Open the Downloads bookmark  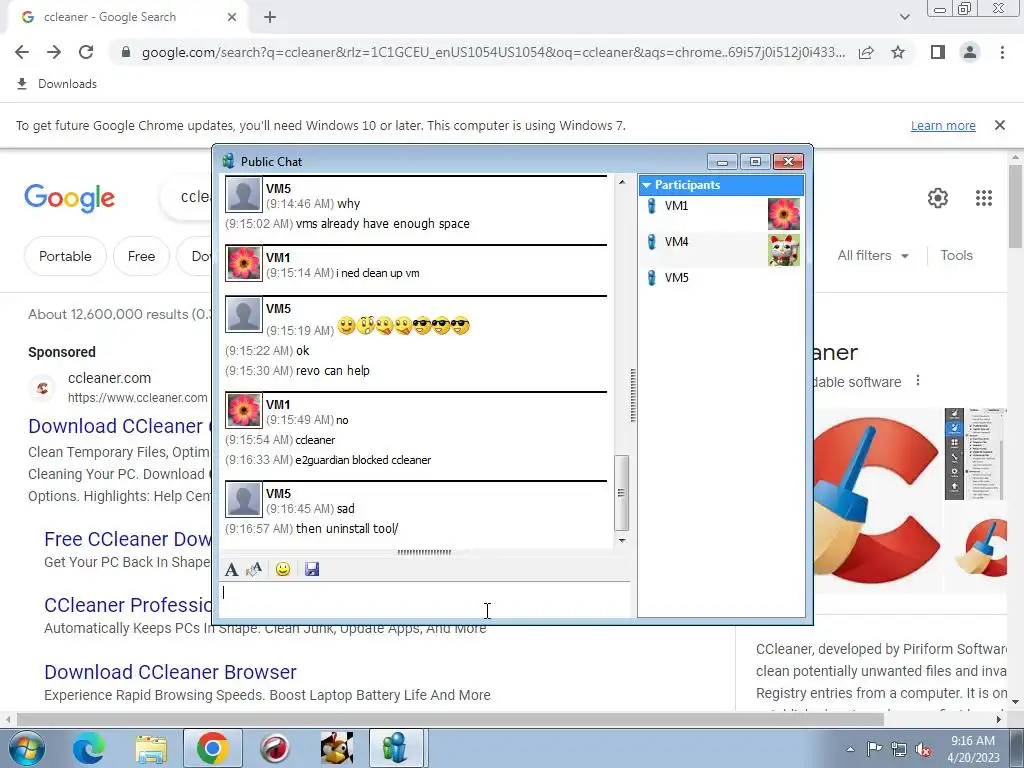point(57,84)
